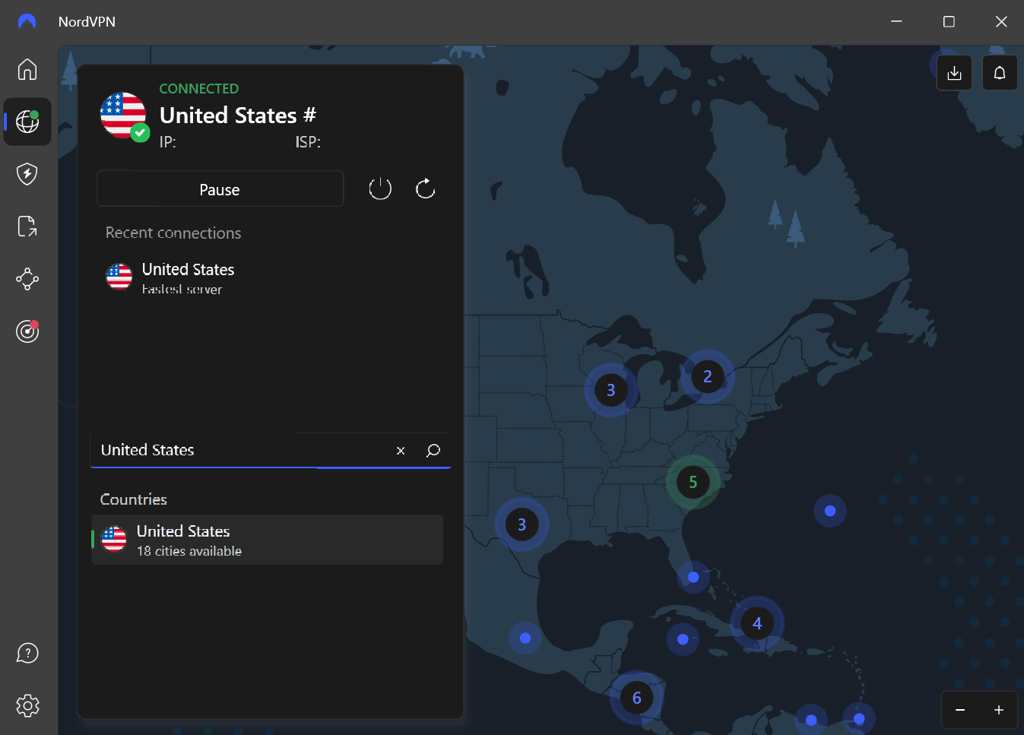Click the United States # server title

[238, 115]
